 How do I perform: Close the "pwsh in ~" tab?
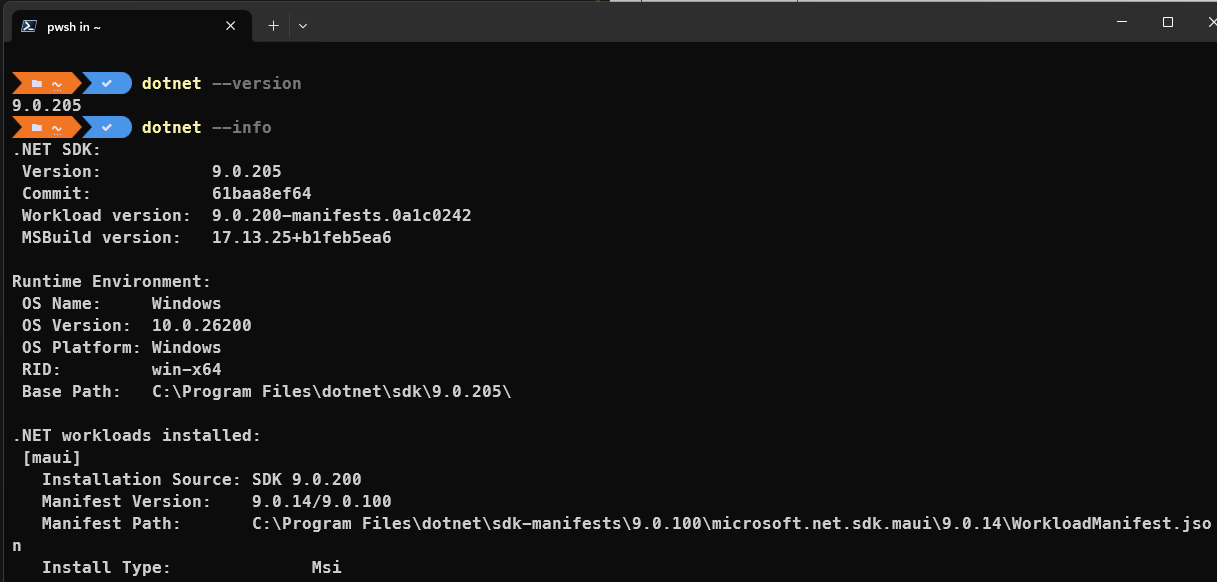pyautogui.click(x=231, y=27)
